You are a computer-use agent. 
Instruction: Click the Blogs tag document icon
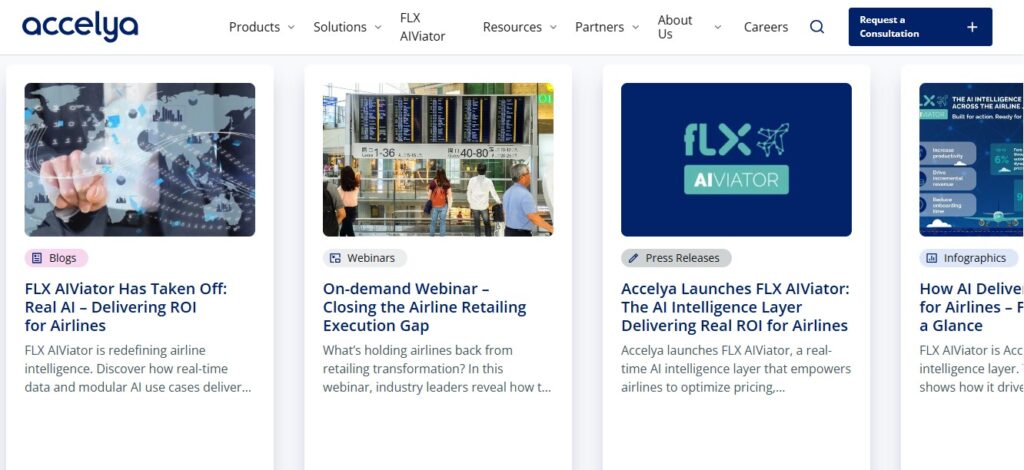pos(37,258)
